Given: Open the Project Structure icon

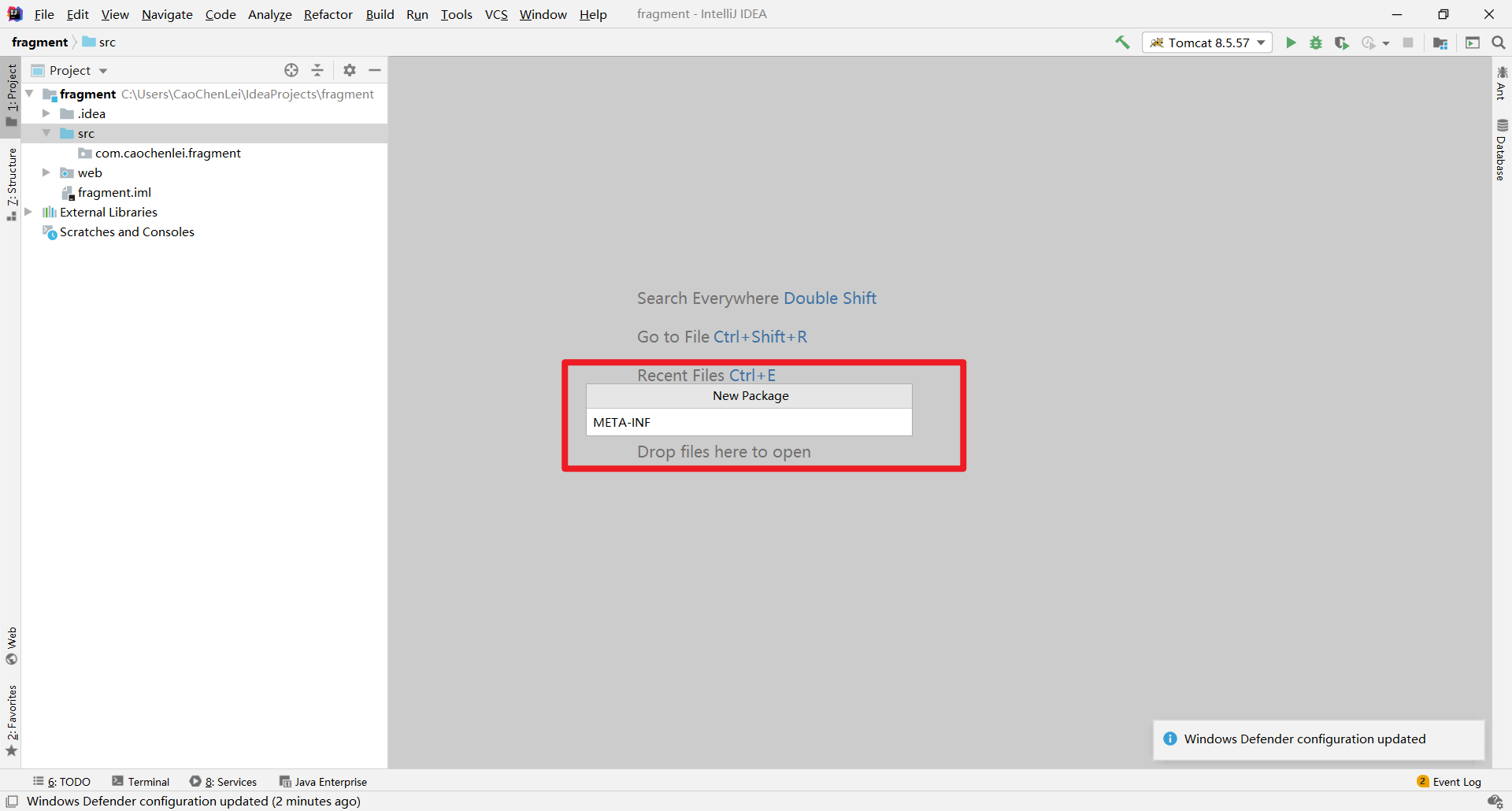Looking at the screenshot, I should (1440, 43).
